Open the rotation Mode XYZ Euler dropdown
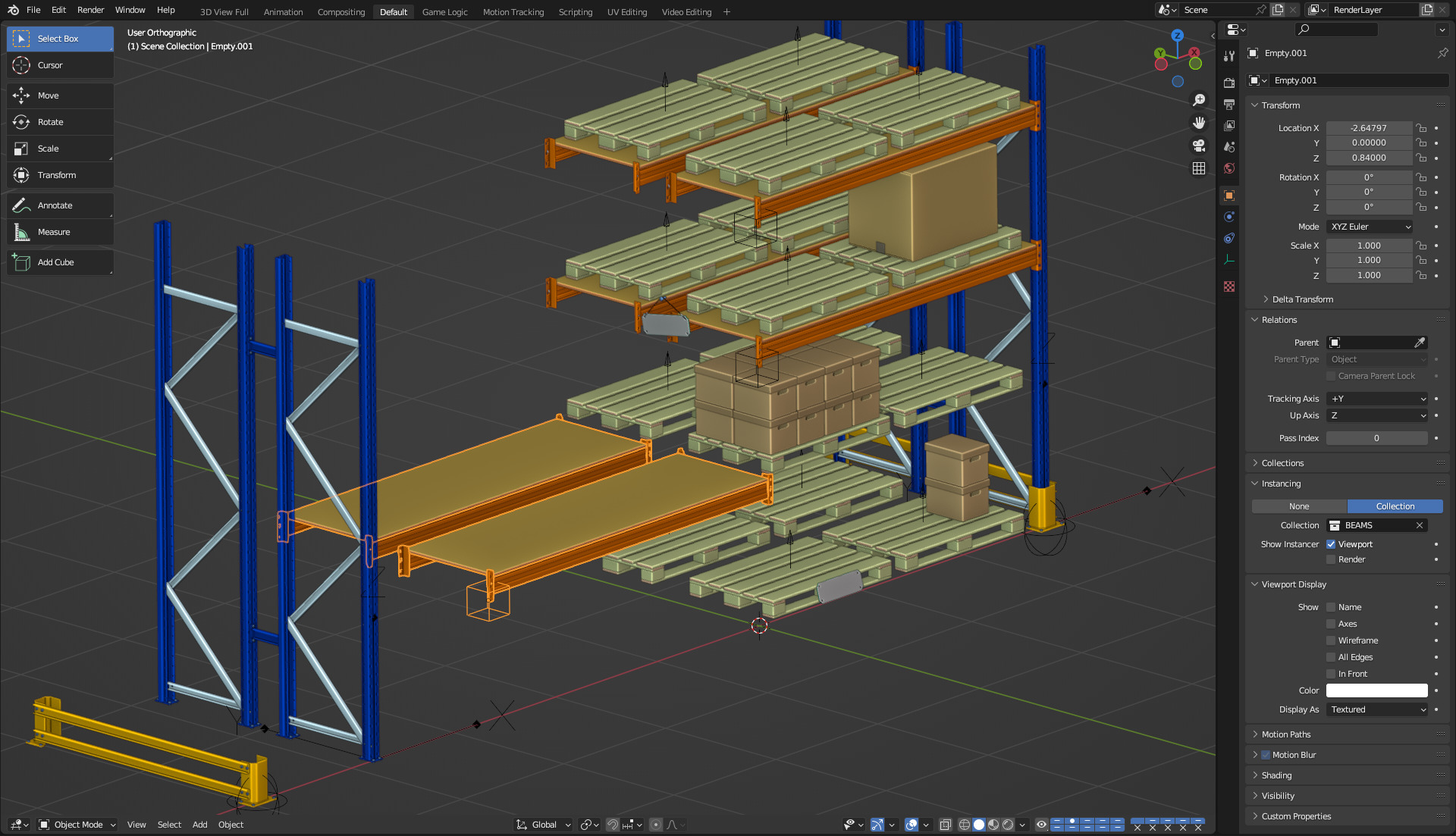This screenshot has height=836, width=1456. pos(1370,227)
